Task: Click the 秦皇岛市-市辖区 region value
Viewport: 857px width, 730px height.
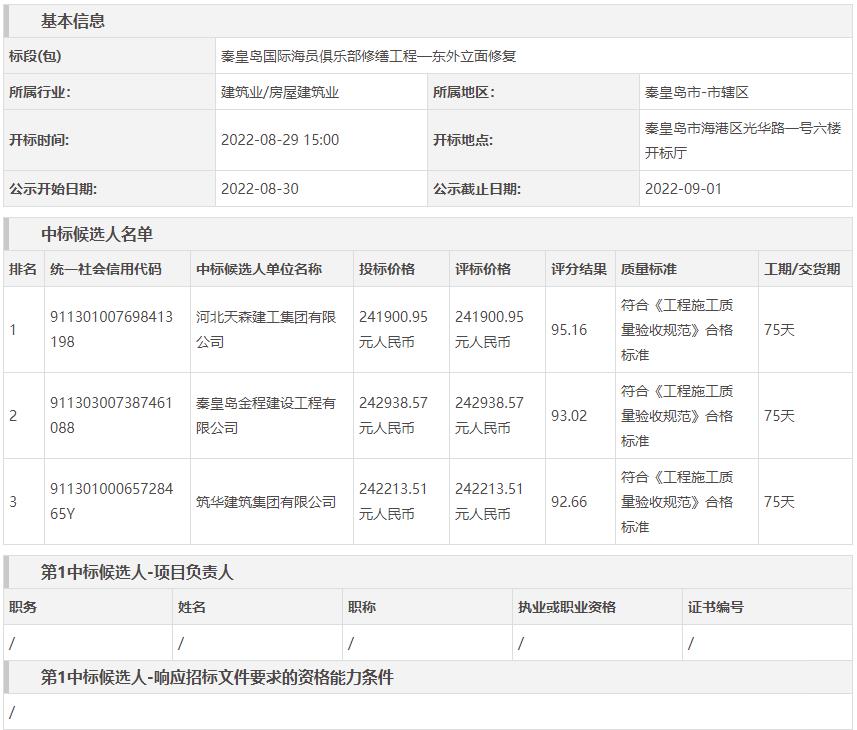Action: tap(697, 92)
